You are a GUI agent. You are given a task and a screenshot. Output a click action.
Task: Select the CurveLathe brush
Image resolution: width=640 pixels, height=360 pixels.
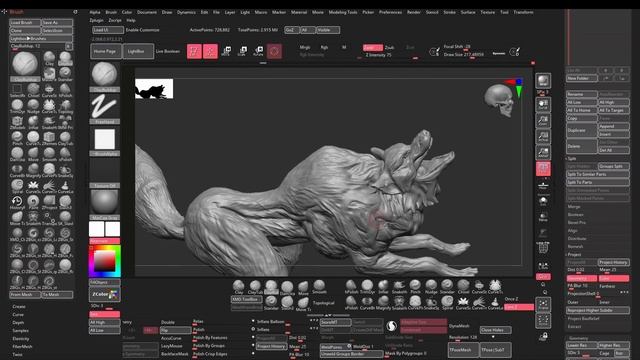(x=65, y=186)
